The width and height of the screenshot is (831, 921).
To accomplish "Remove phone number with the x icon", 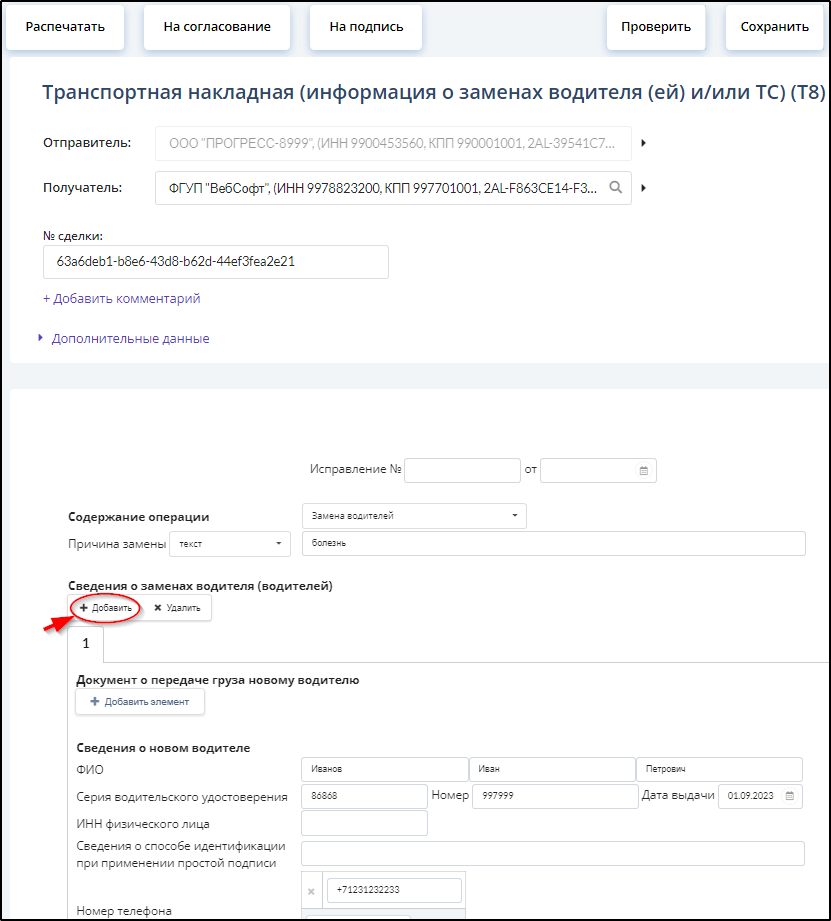I will (x=311, y=892).
